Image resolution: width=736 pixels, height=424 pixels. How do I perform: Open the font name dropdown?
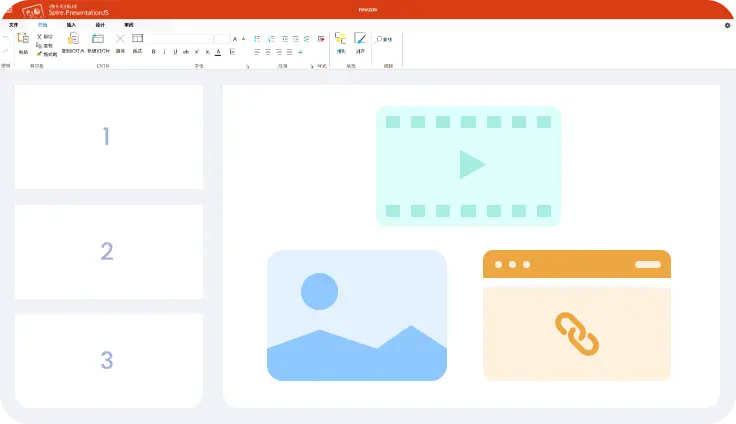tap(181, 39)
